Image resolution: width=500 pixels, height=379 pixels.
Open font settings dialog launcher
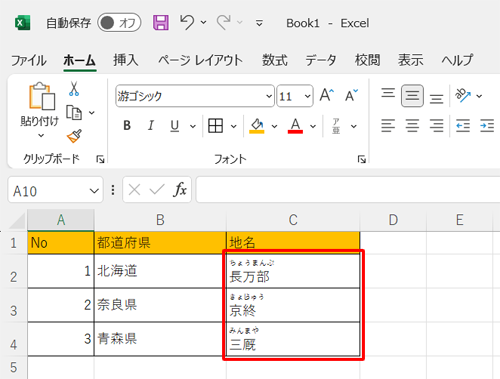362,160
